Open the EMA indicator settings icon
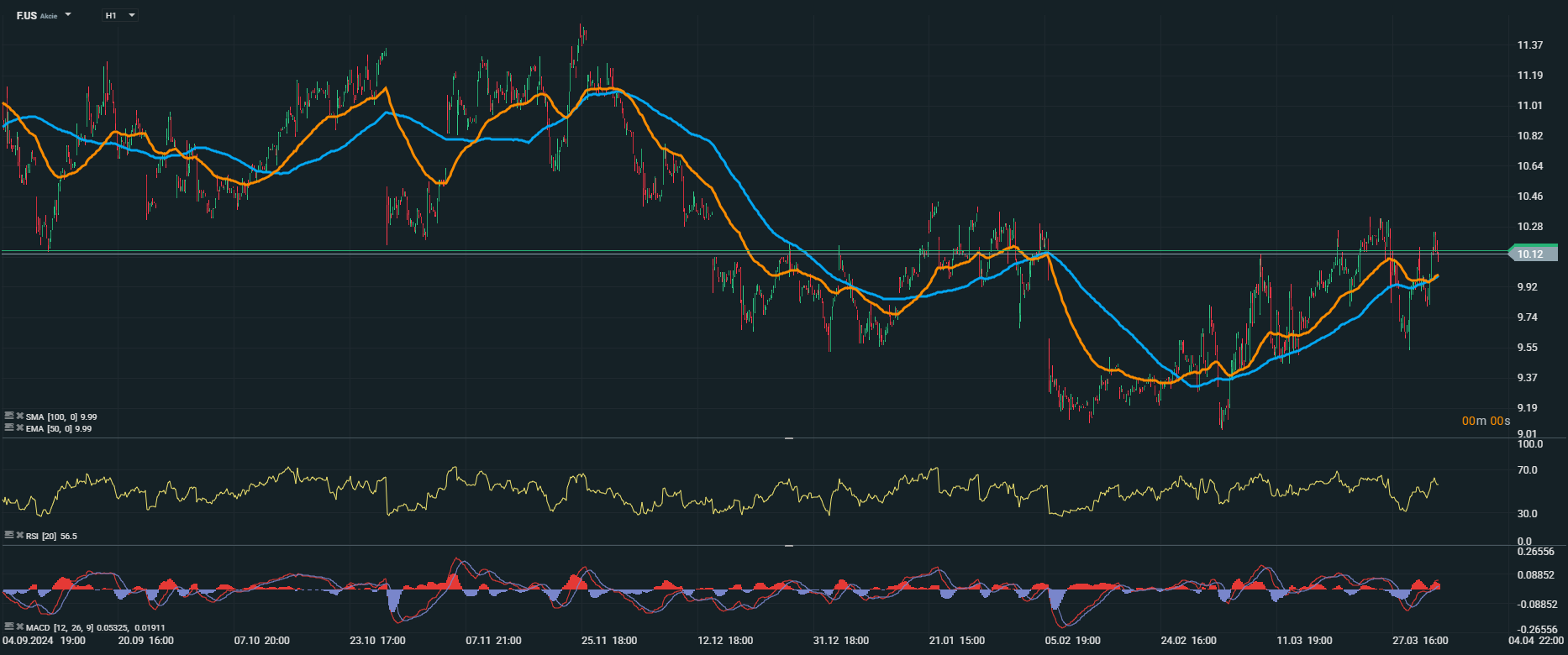 click(x=9, y=427)
